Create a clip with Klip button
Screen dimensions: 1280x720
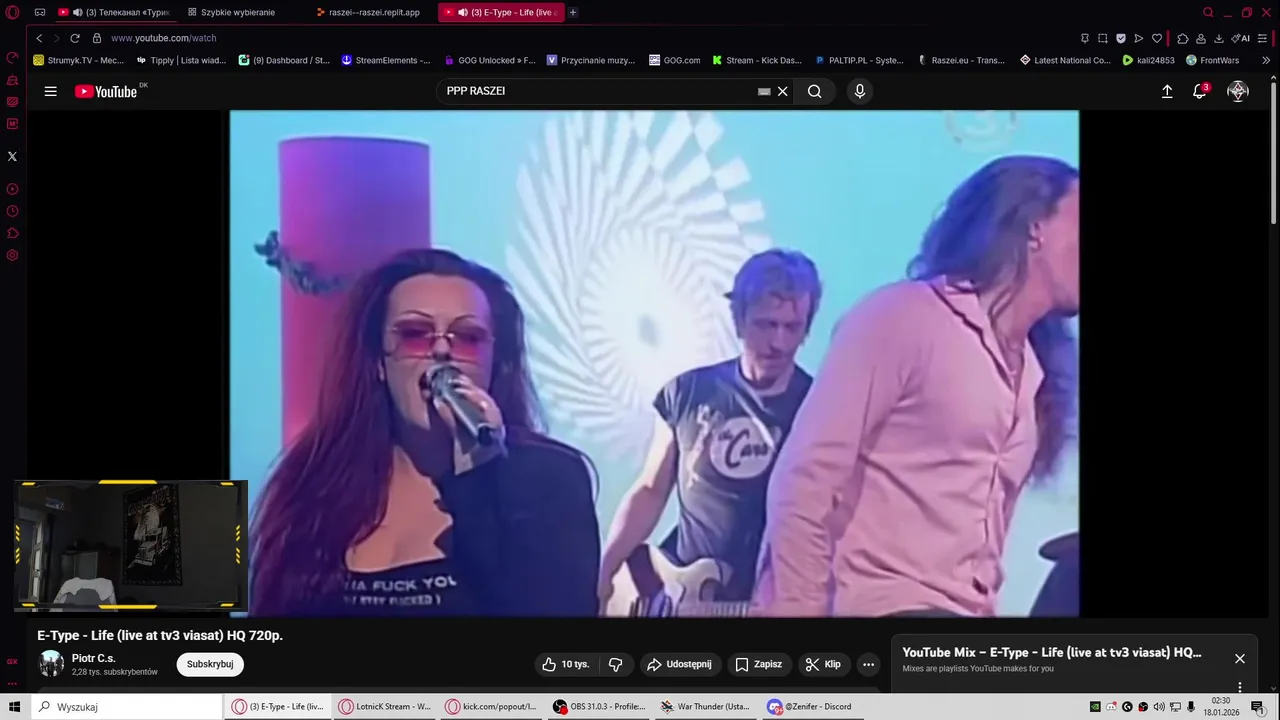tap(823, 664)
